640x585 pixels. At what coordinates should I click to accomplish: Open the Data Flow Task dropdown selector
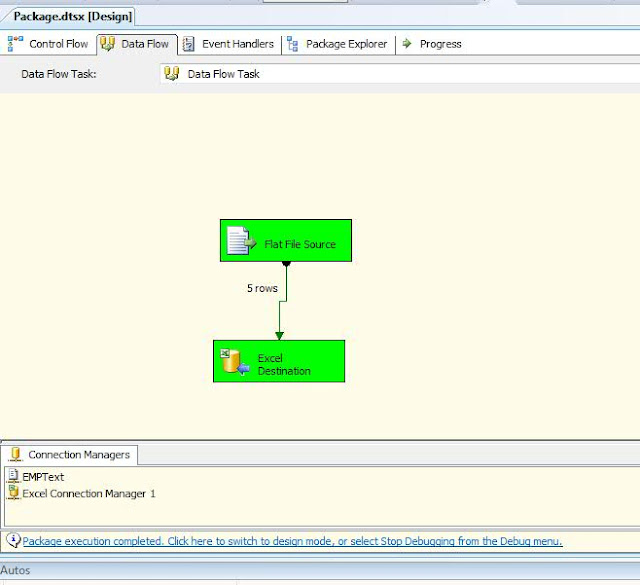(400, 74)
